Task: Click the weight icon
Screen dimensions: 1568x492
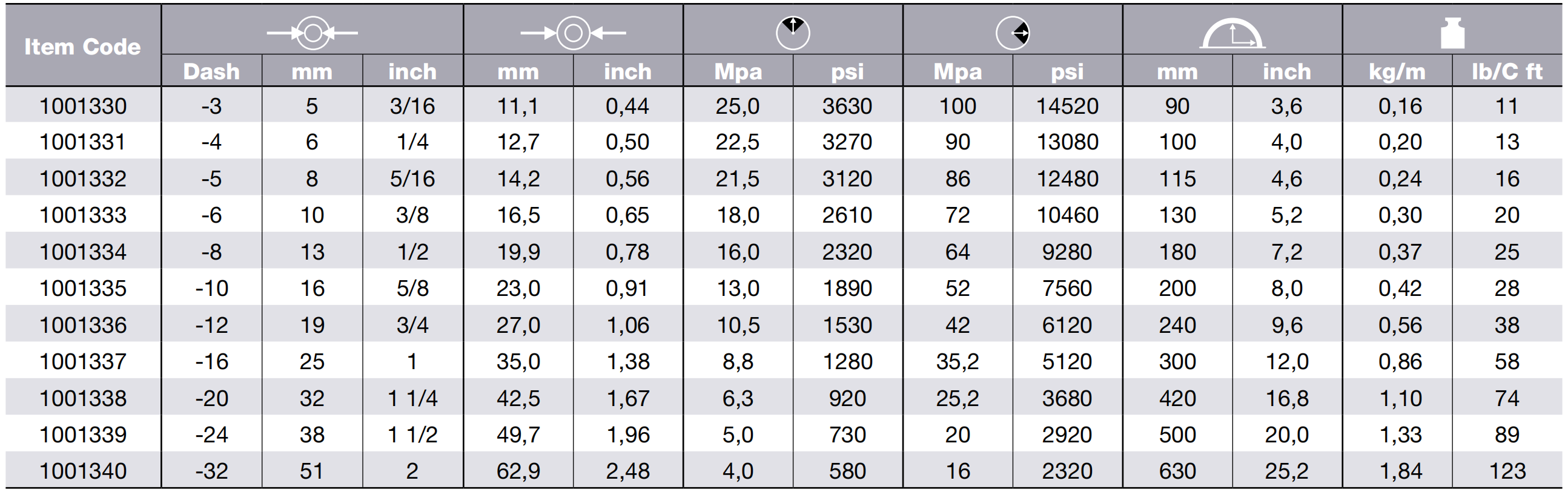Action: (x=1452, y=33)
